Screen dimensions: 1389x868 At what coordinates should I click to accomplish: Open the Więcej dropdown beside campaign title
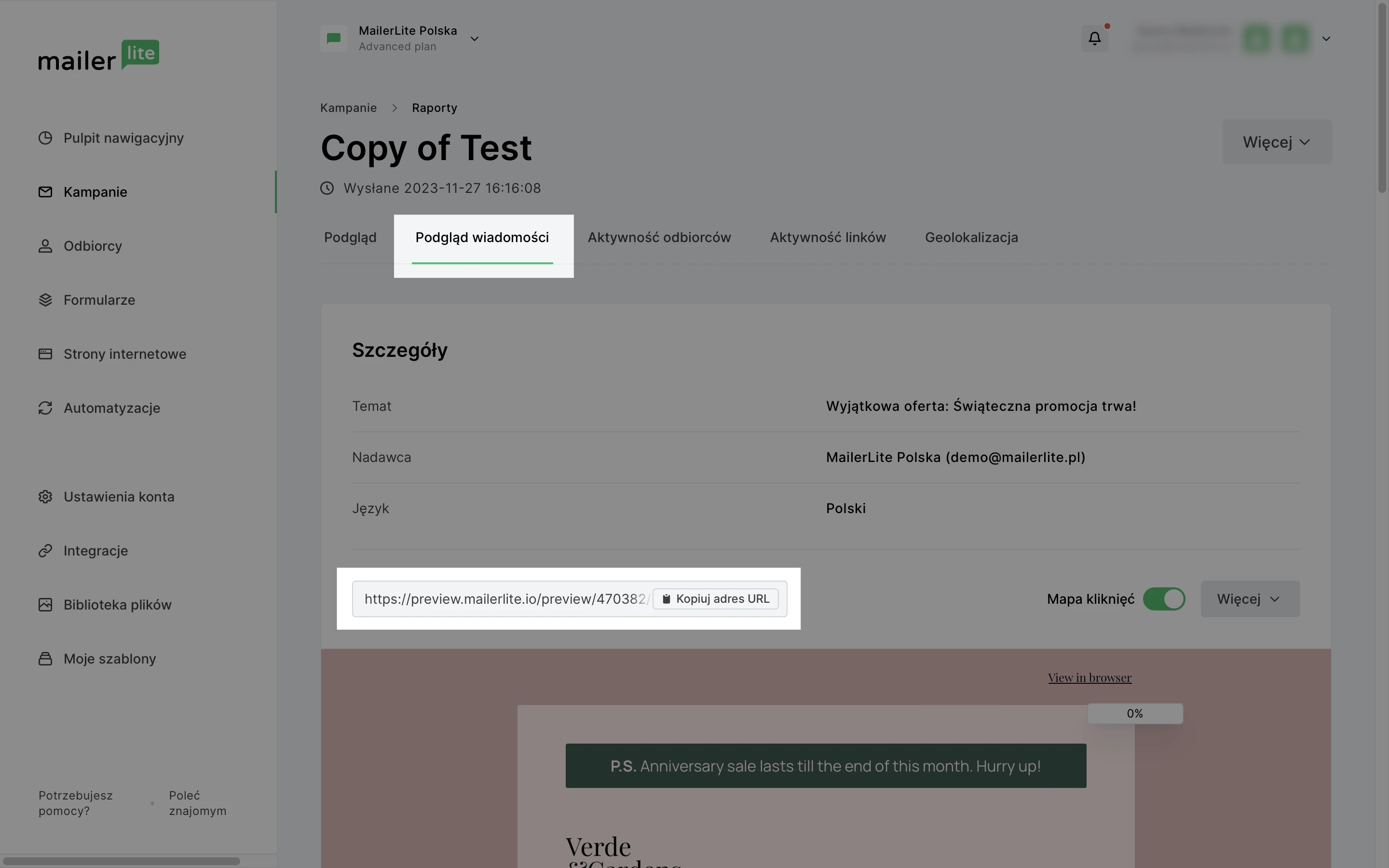click(x=1277, y=142)
